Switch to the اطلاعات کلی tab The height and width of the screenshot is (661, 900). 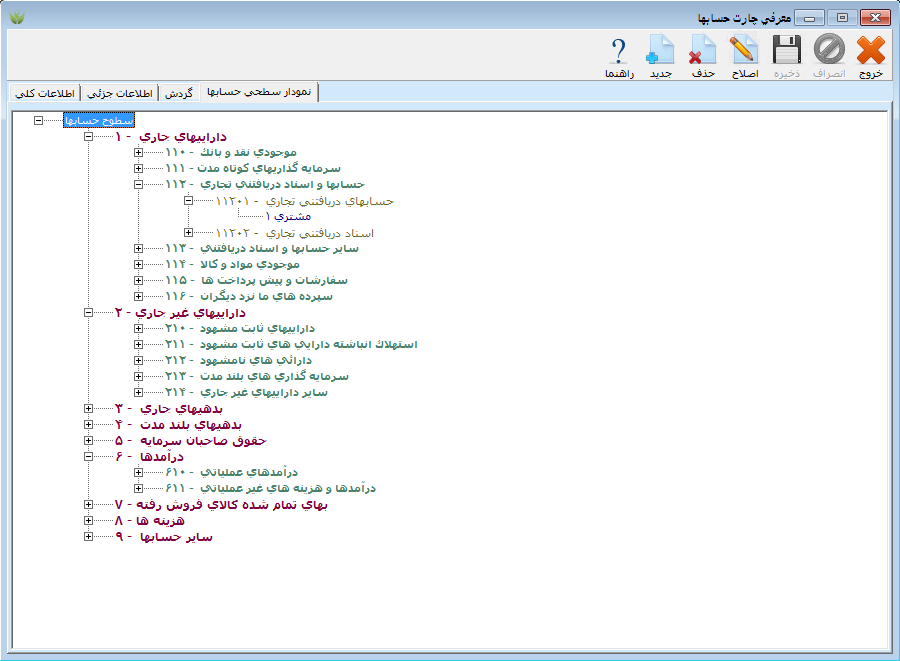(44, 92)
